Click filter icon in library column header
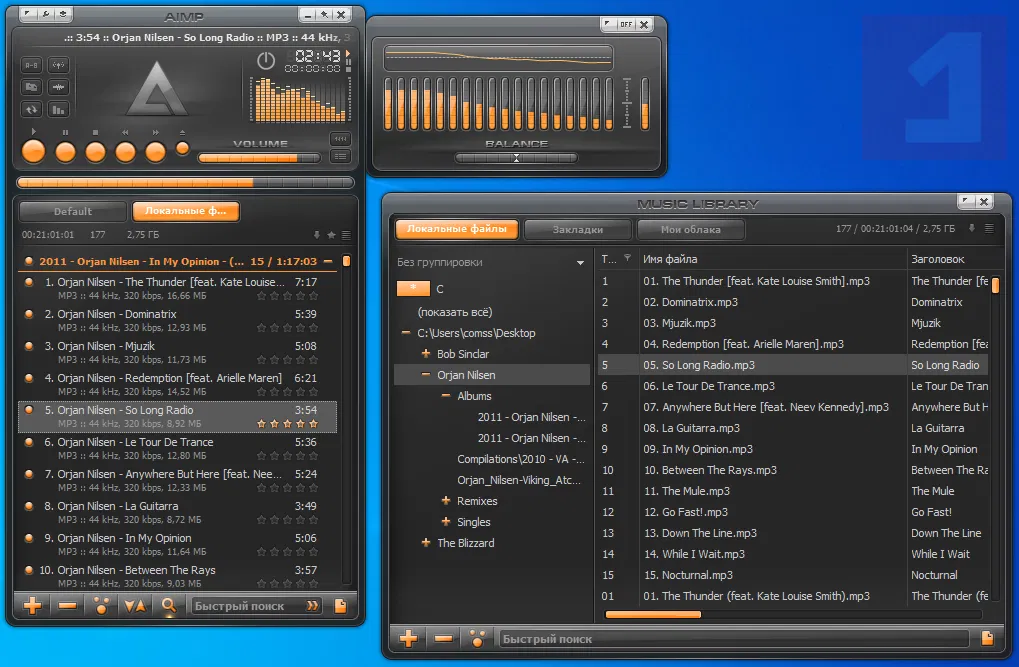The height and width of the screenshot is (667, 1019). (627, 258)
